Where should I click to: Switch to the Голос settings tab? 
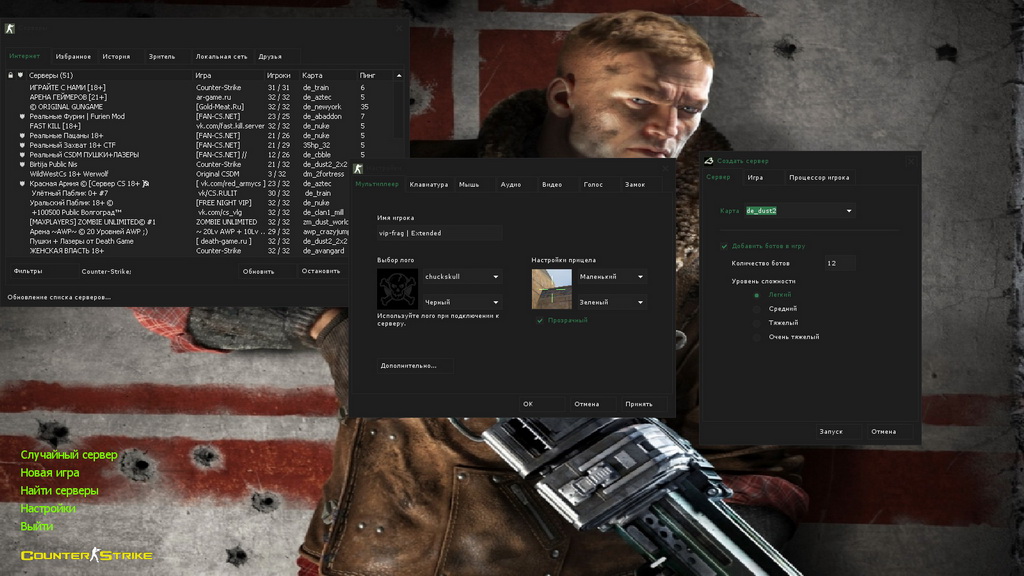593,185
